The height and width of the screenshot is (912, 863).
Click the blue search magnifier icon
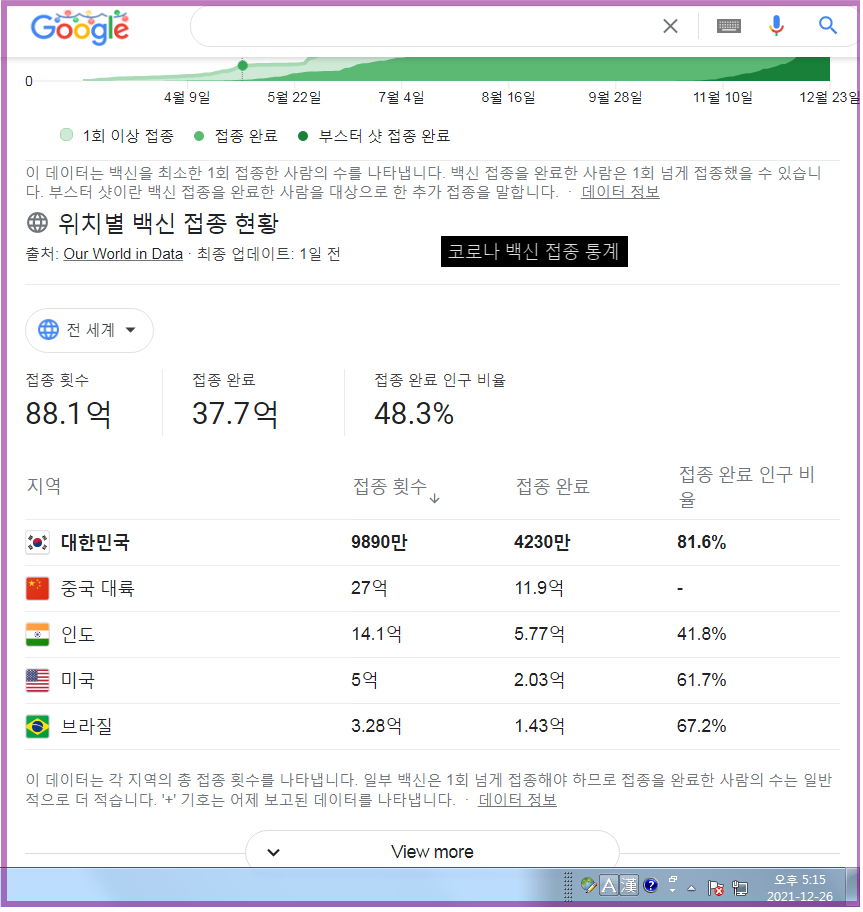829,26
